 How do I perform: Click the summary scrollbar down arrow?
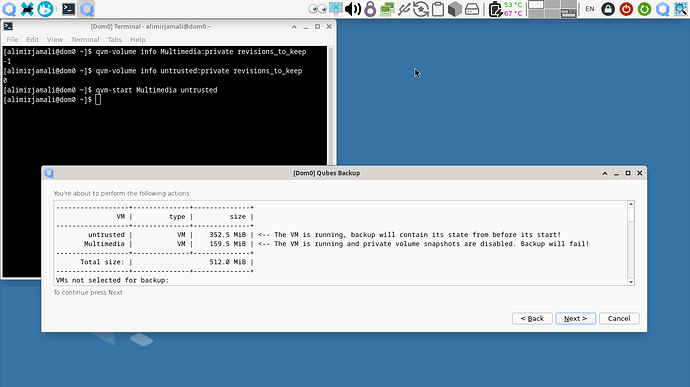click(x=631, y=282)
